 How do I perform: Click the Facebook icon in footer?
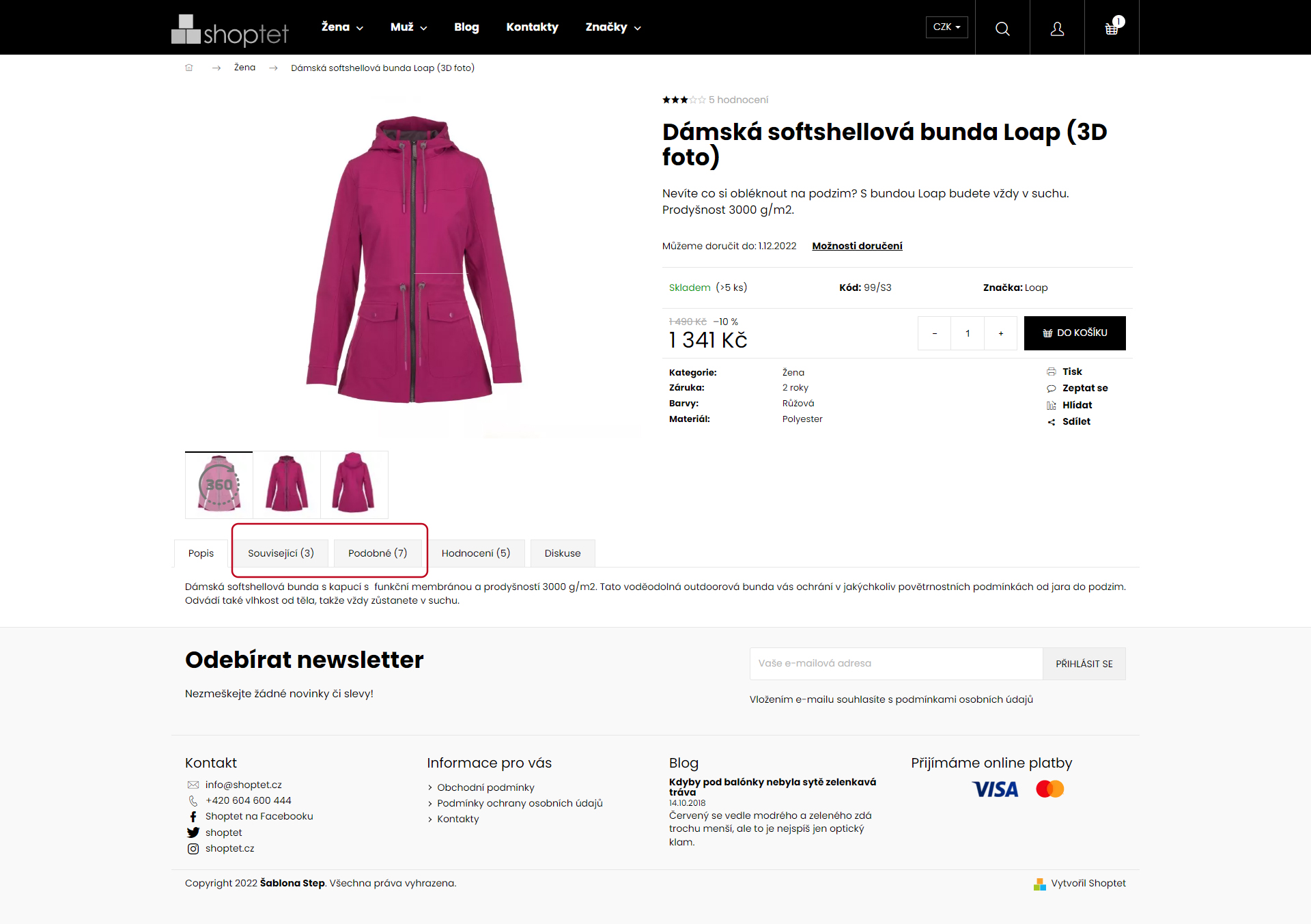click(x=193, y=816)
